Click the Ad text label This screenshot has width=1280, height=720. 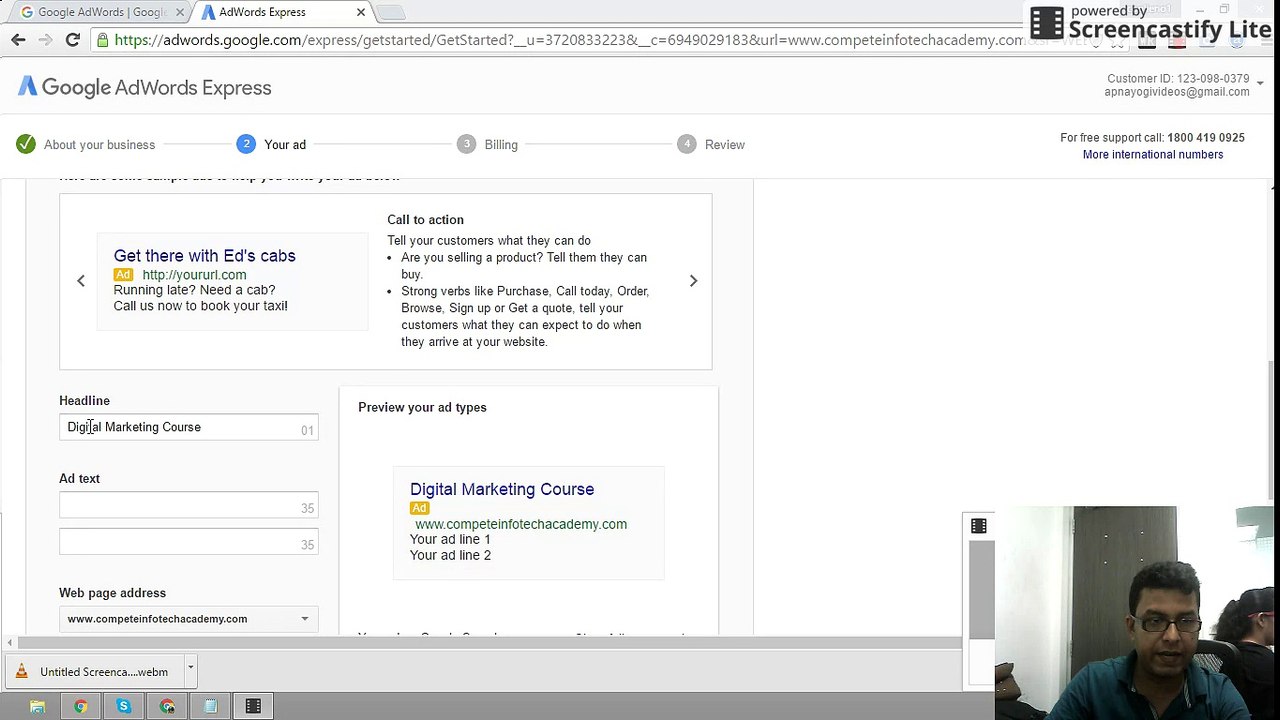(x=79, y=479)
